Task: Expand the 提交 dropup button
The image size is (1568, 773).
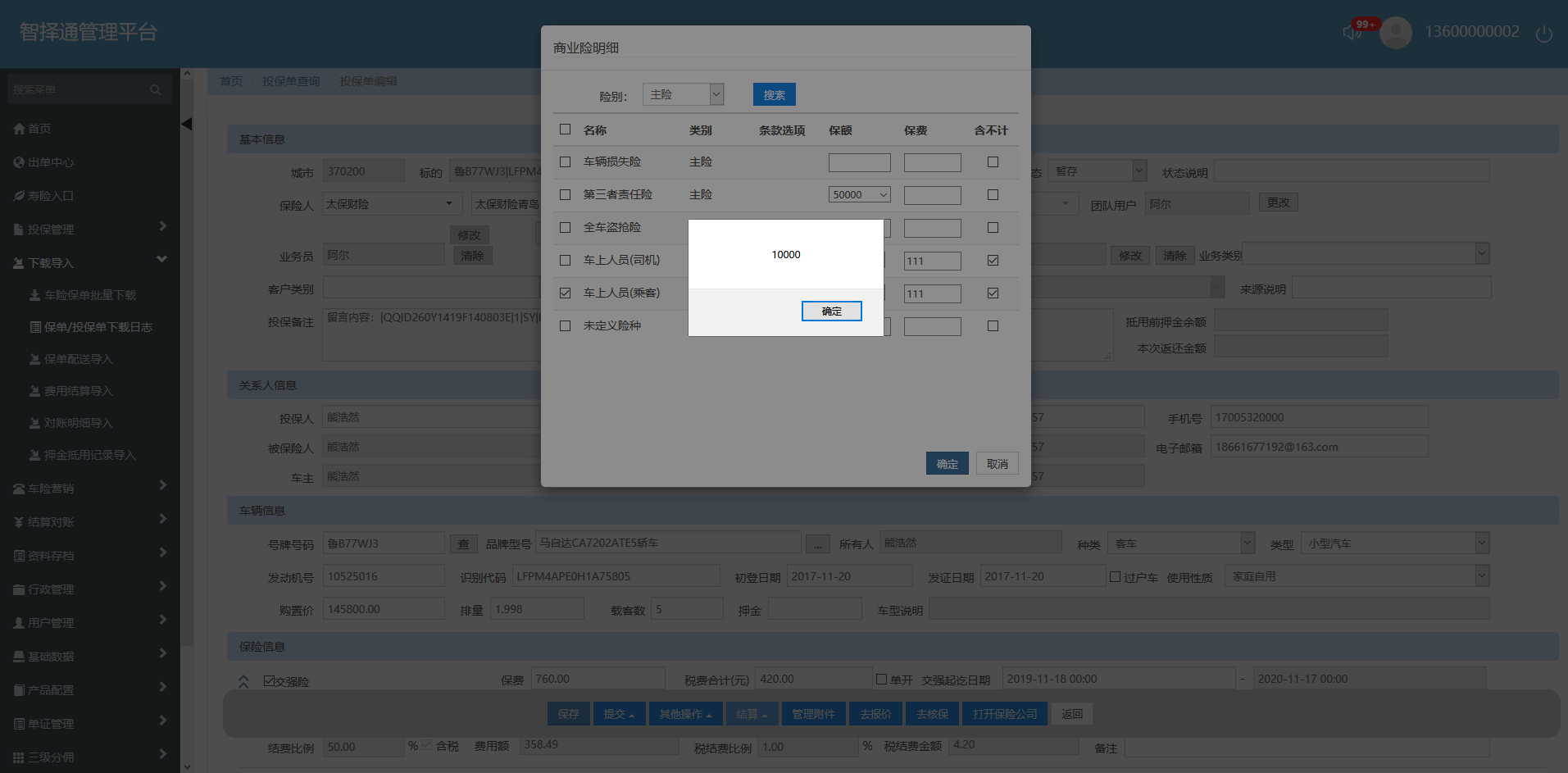Action: tap(620, 714)
